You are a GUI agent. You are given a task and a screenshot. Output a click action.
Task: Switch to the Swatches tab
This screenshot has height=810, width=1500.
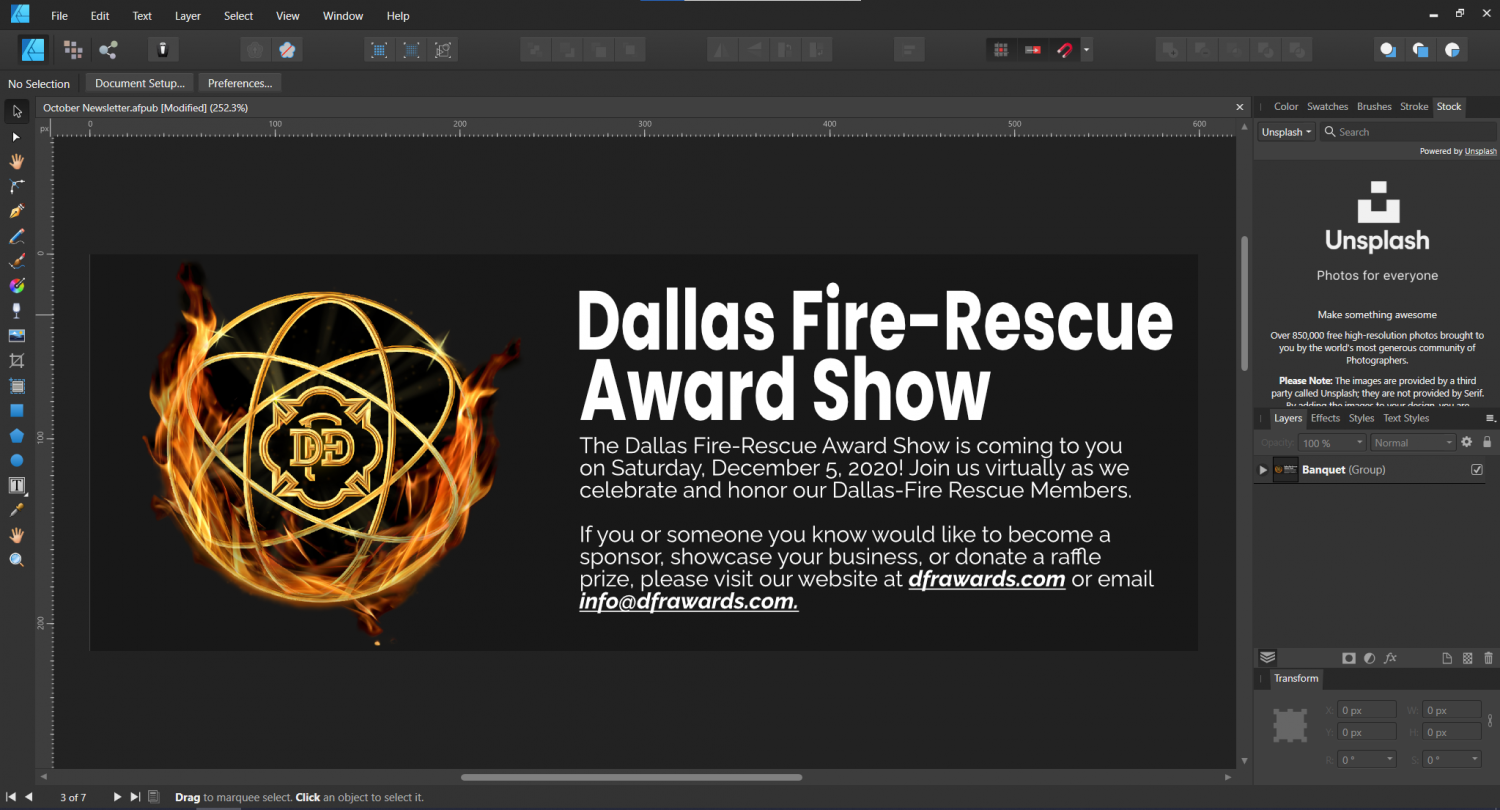(x=1327, y=106)
